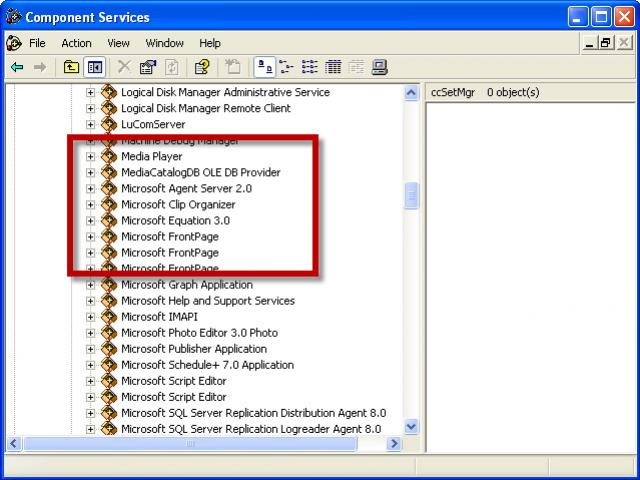Click the Forward arrow toolbar icon
This screenshot has height=480, width=640.
pyautogui.click(x=40, y=67)
